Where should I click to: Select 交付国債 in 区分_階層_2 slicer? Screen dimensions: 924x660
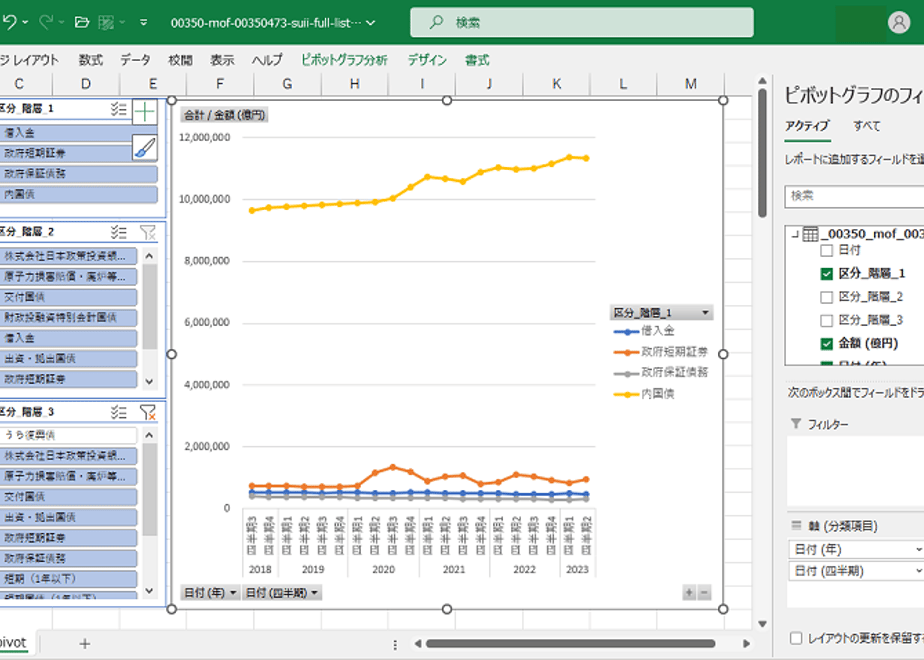pos(68,297)
